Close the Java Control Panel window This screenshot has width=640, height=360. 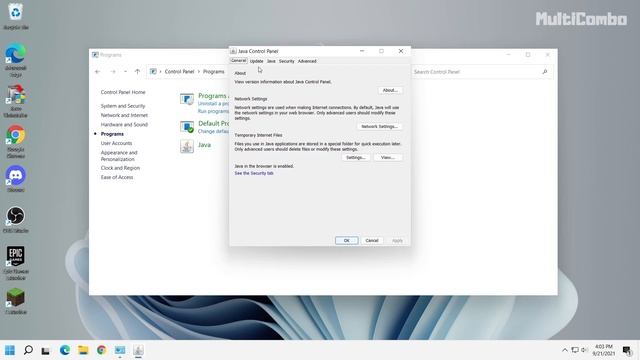pyautogui.click(x=400, y=51)
